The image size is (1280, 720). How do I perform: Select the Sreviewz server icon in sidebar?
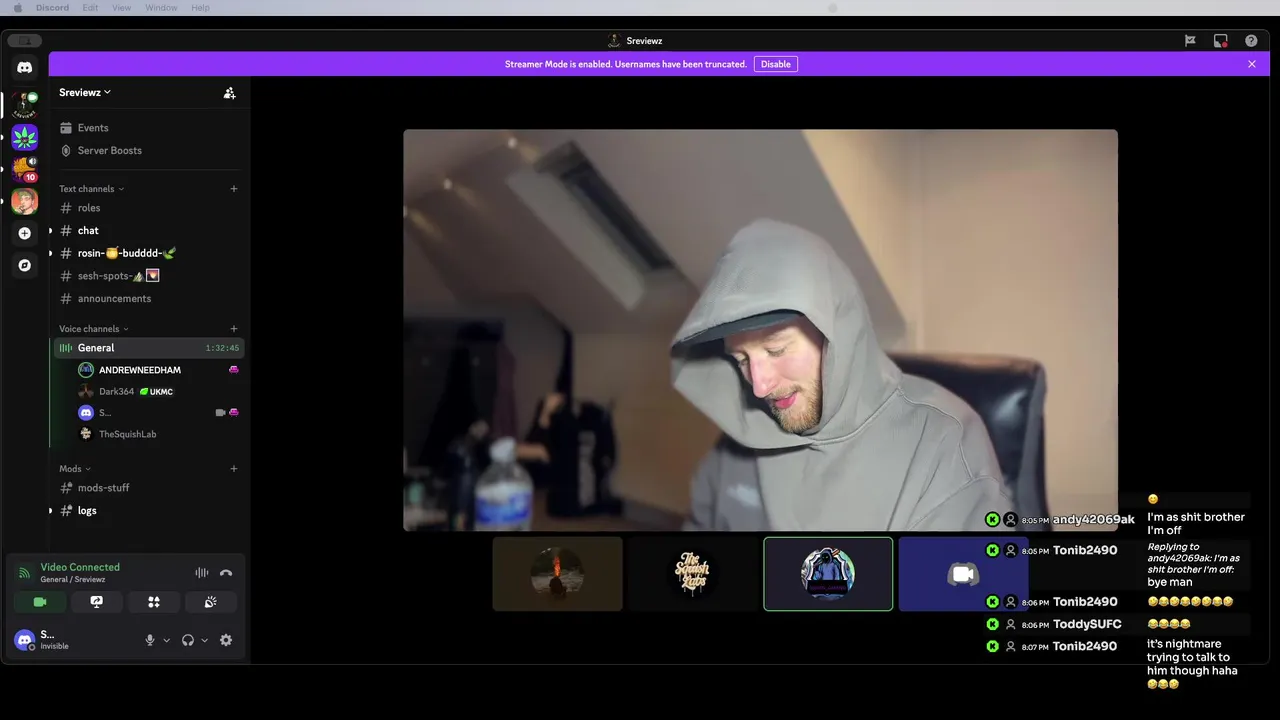25,103
